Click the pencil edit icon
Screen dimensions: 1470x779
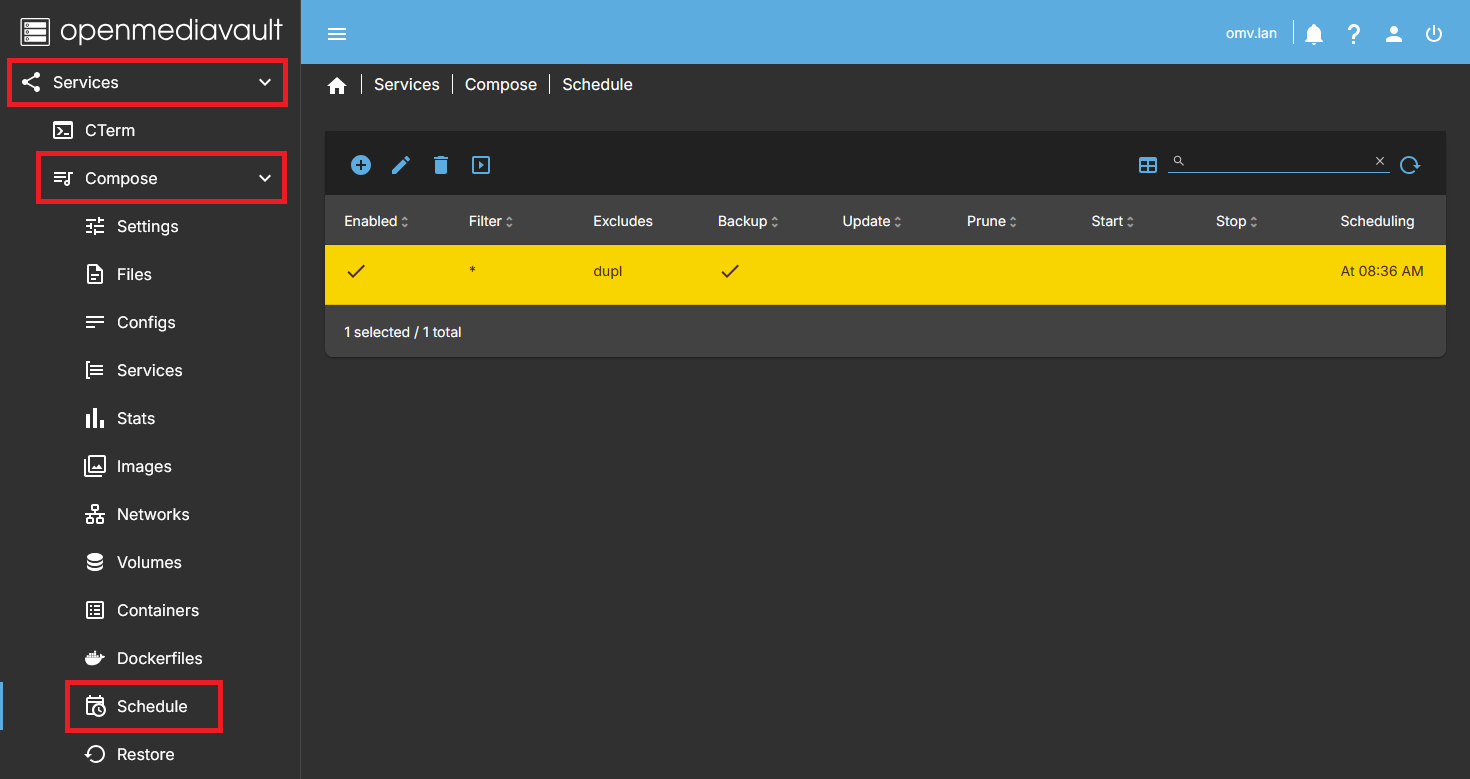point(401,165)
